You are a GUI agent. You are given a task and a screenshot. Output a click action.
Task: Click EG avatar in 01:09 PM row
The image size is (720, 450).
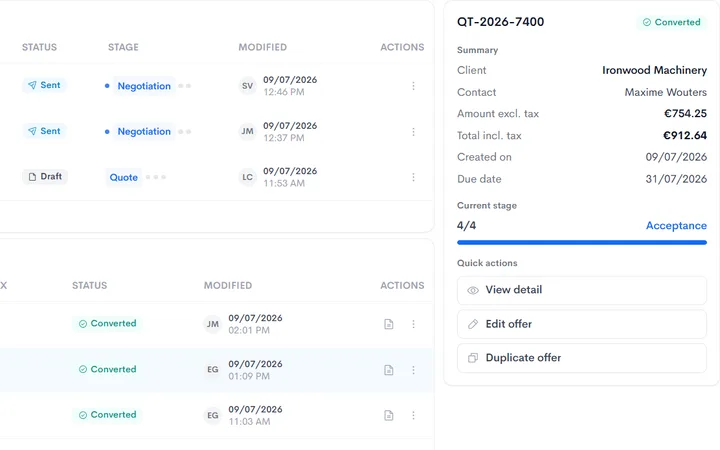(213, 370)
